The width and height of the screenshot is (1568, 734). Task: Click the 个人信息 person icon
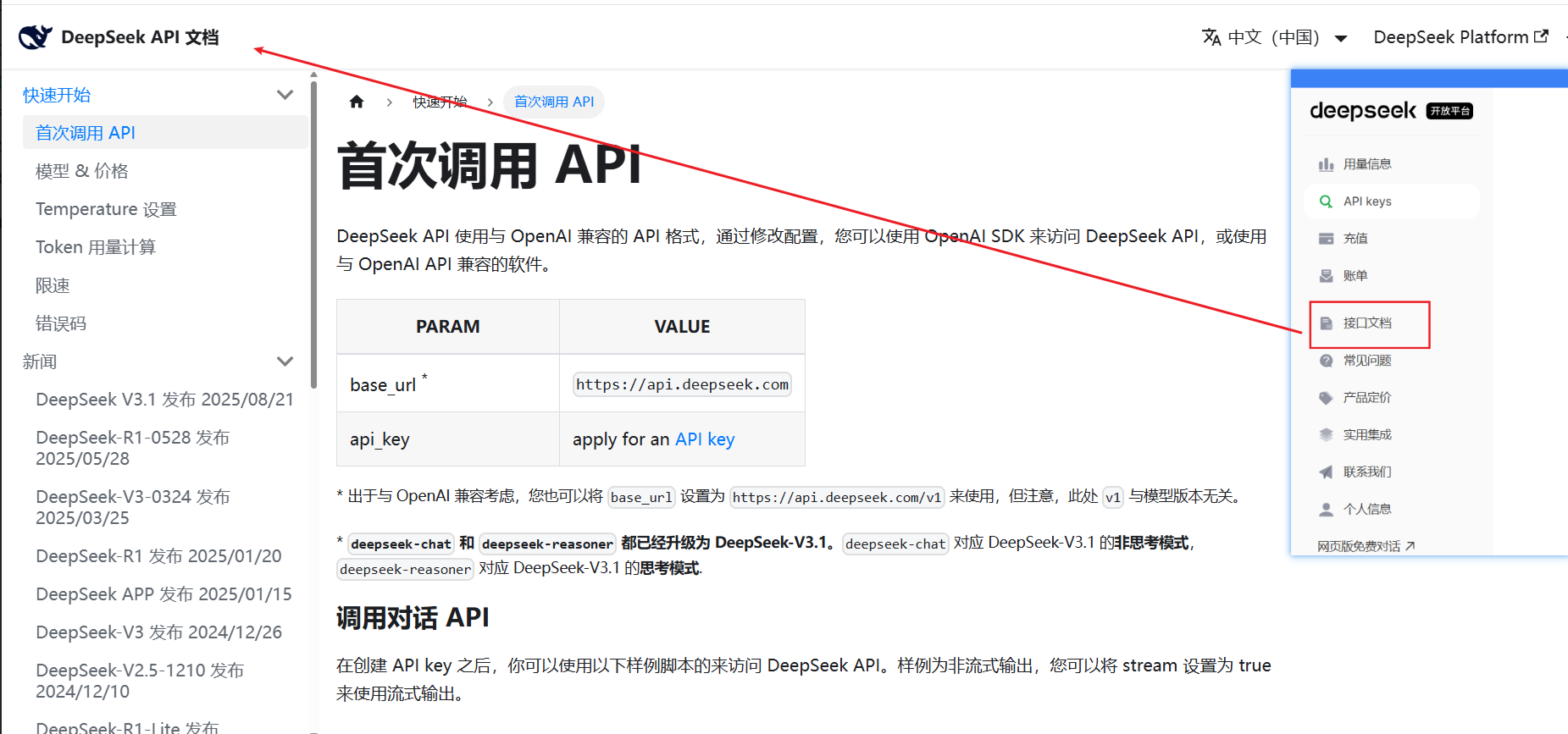pos(1326,510)
